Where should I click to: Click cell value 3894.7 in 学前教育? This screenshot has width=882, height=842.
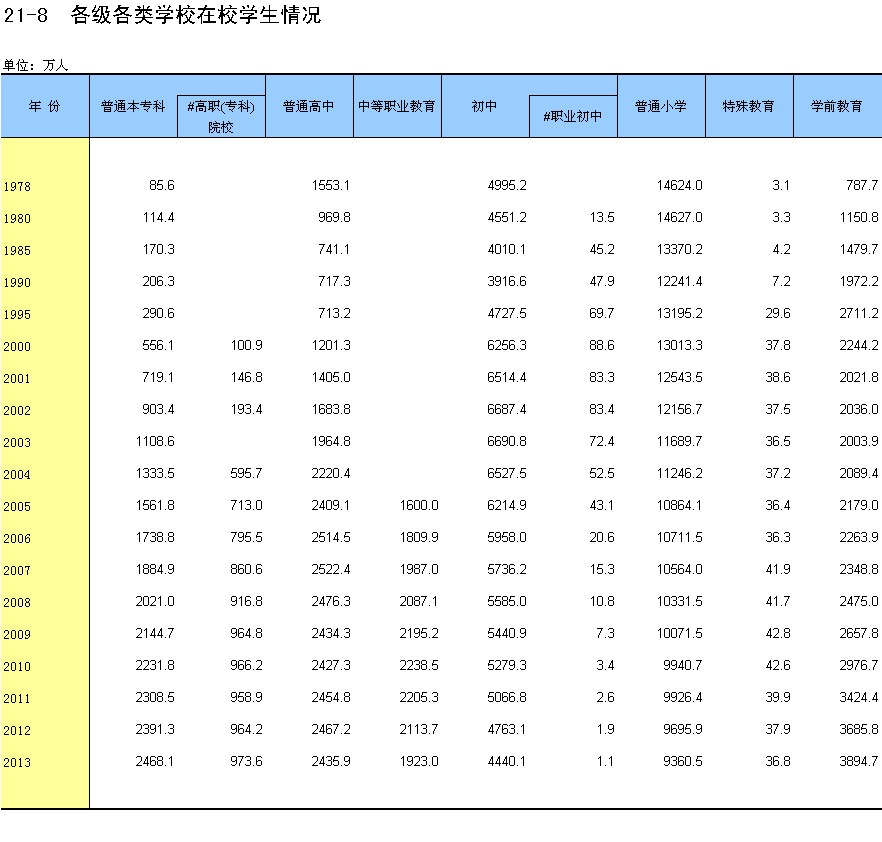point(859,761)
